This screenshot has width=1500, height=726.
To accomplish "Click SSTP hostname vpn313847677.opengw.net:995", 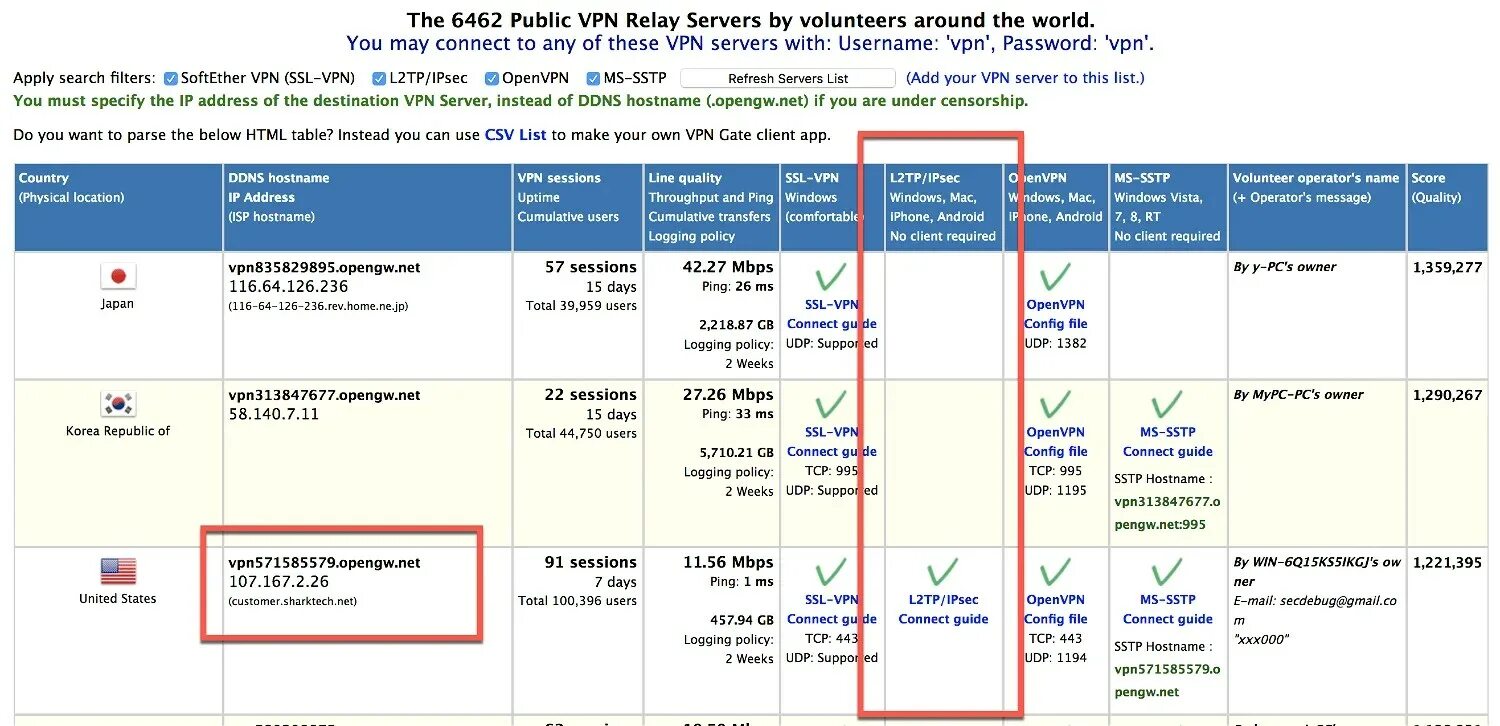I will 1167,513.
